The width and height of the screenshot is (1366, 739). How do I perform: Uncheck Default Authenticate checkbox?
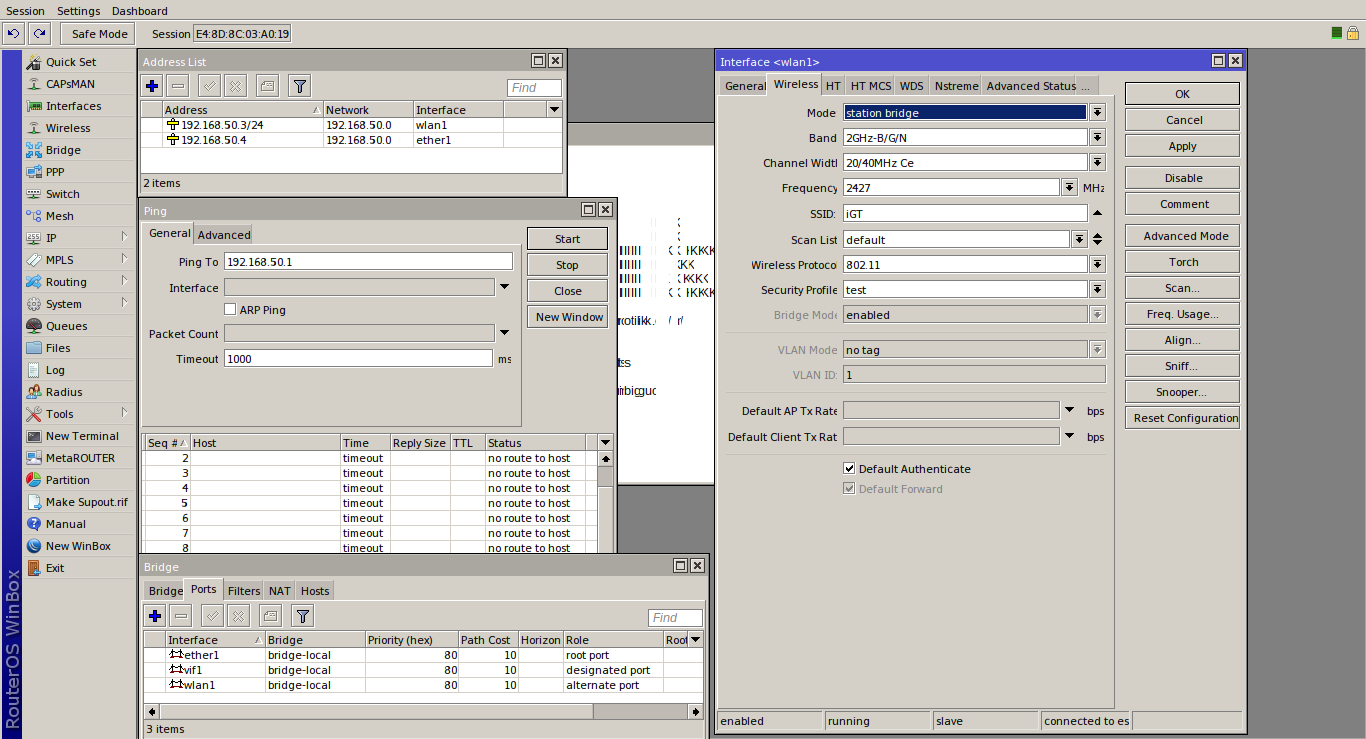pyautogui.click(x=849, y=469)
